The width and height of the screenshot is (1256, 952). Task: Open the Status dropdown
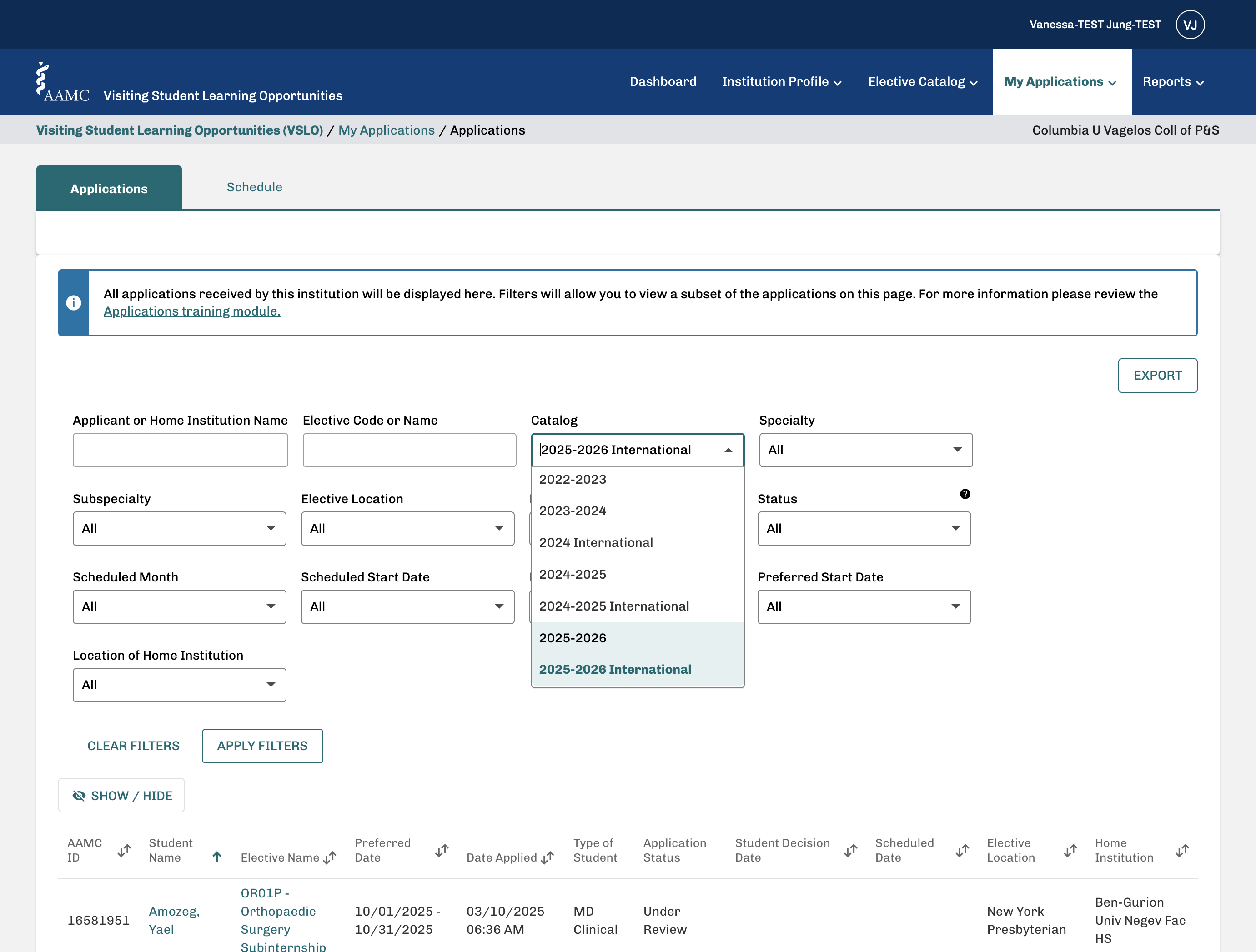coord(864,529)
